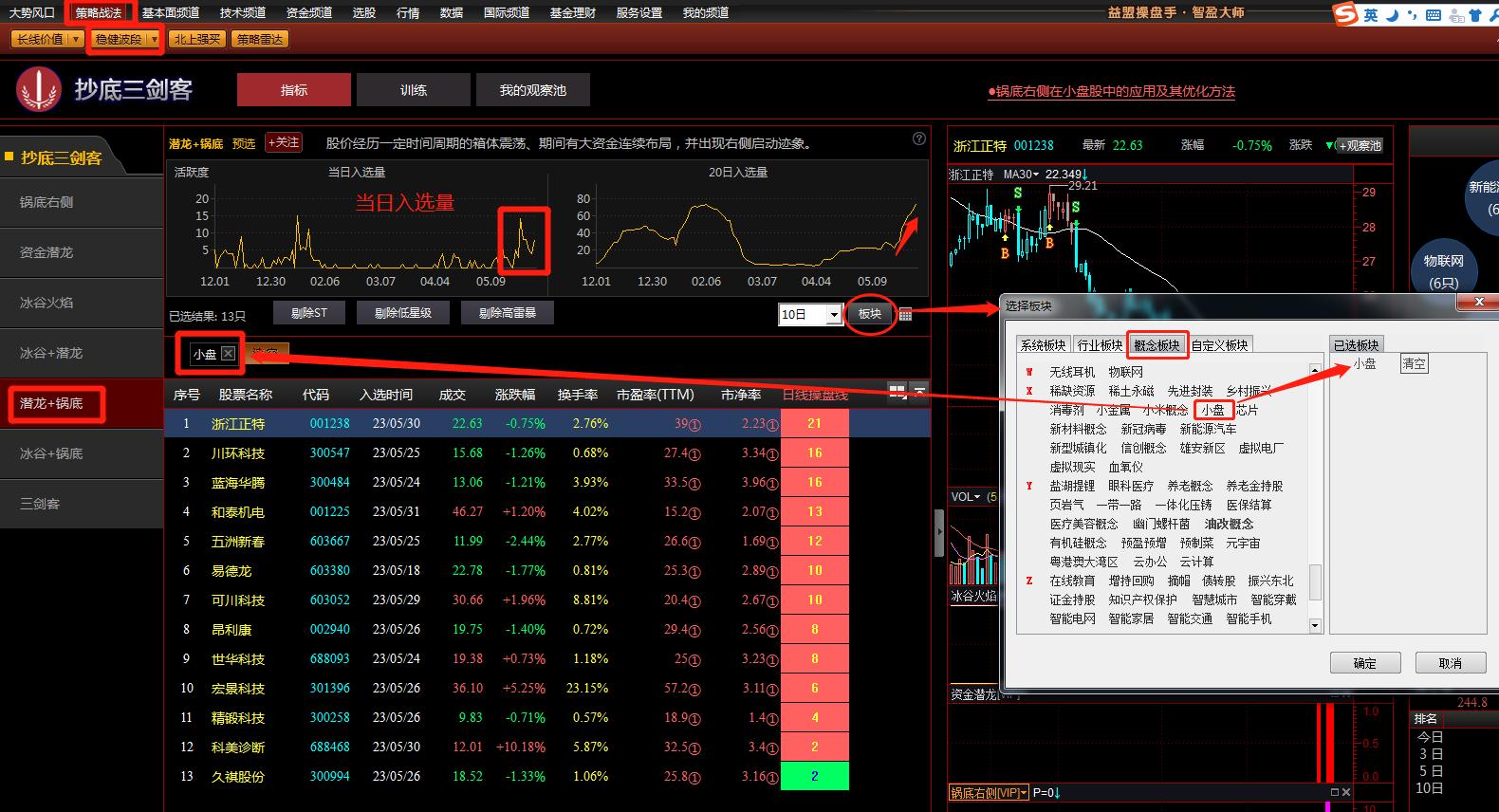Switch to the 系统板块 tab
This screenshot has height=812, width=1499.
point(1044,345)
